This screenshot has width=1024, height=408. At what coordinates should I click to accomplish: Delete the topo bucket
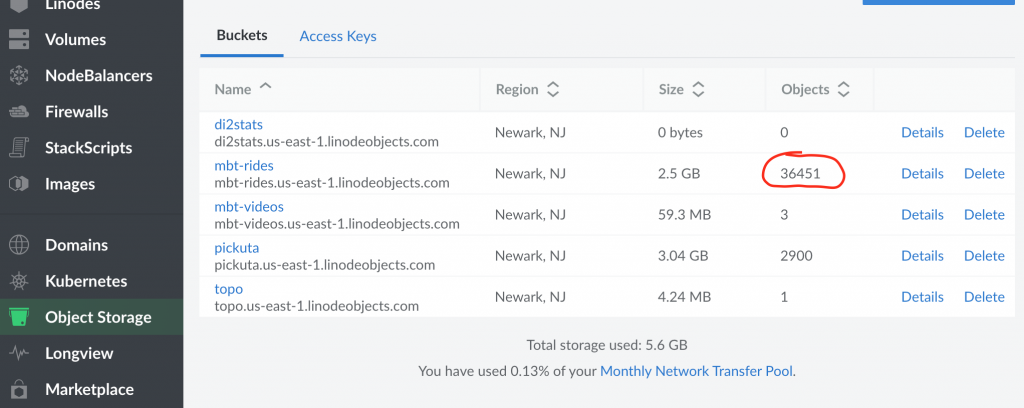tap(984, 296)
